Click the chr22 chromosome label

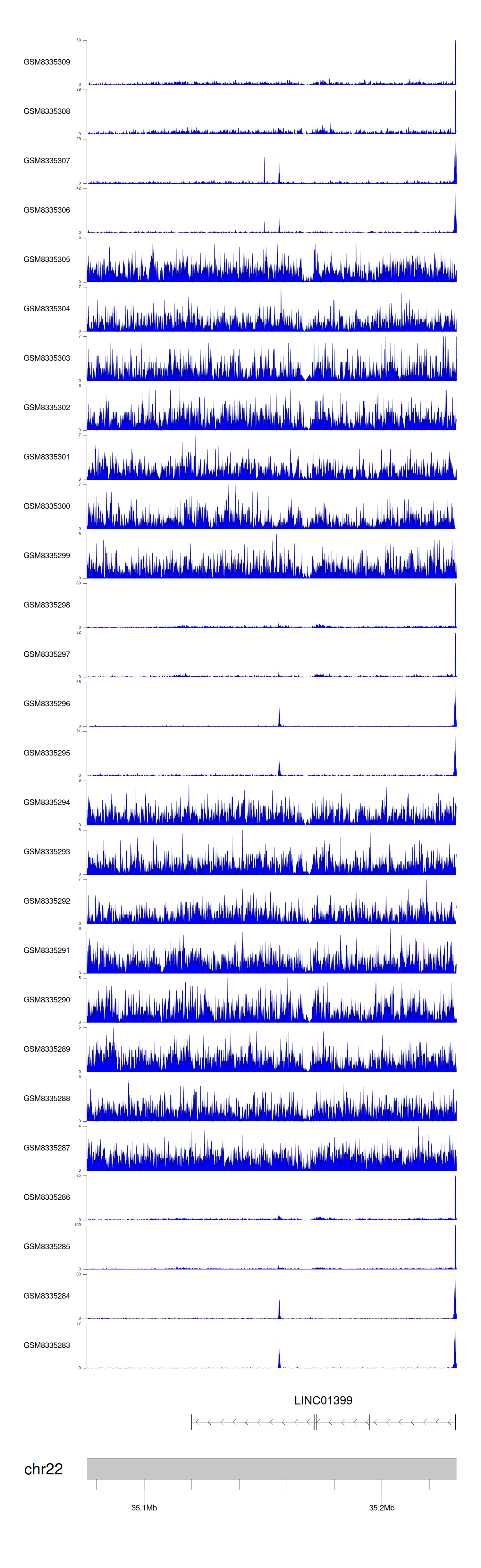43,1469
